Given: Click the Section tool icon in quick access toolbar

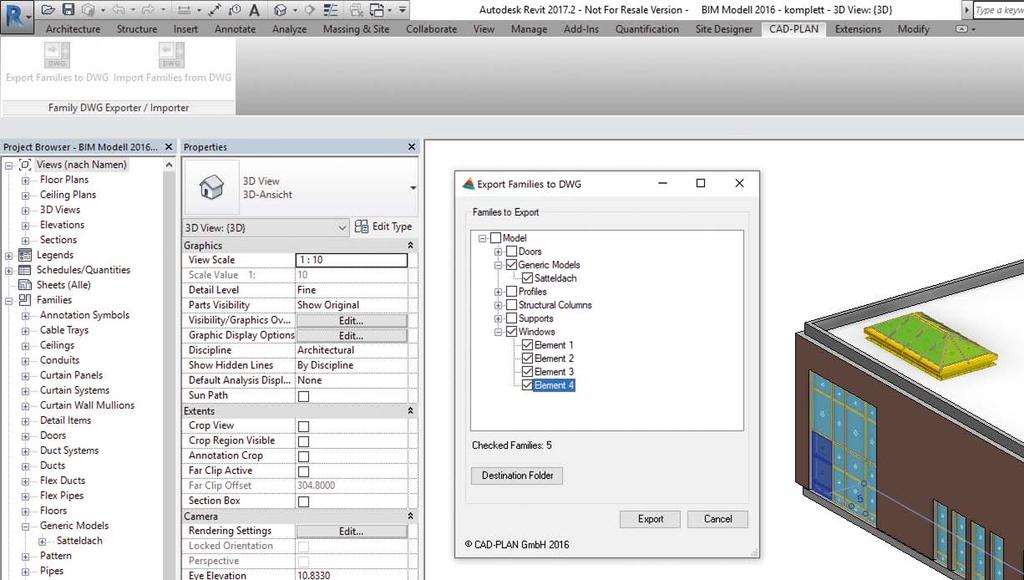Looking at the screenshot, I should (309, 10).
